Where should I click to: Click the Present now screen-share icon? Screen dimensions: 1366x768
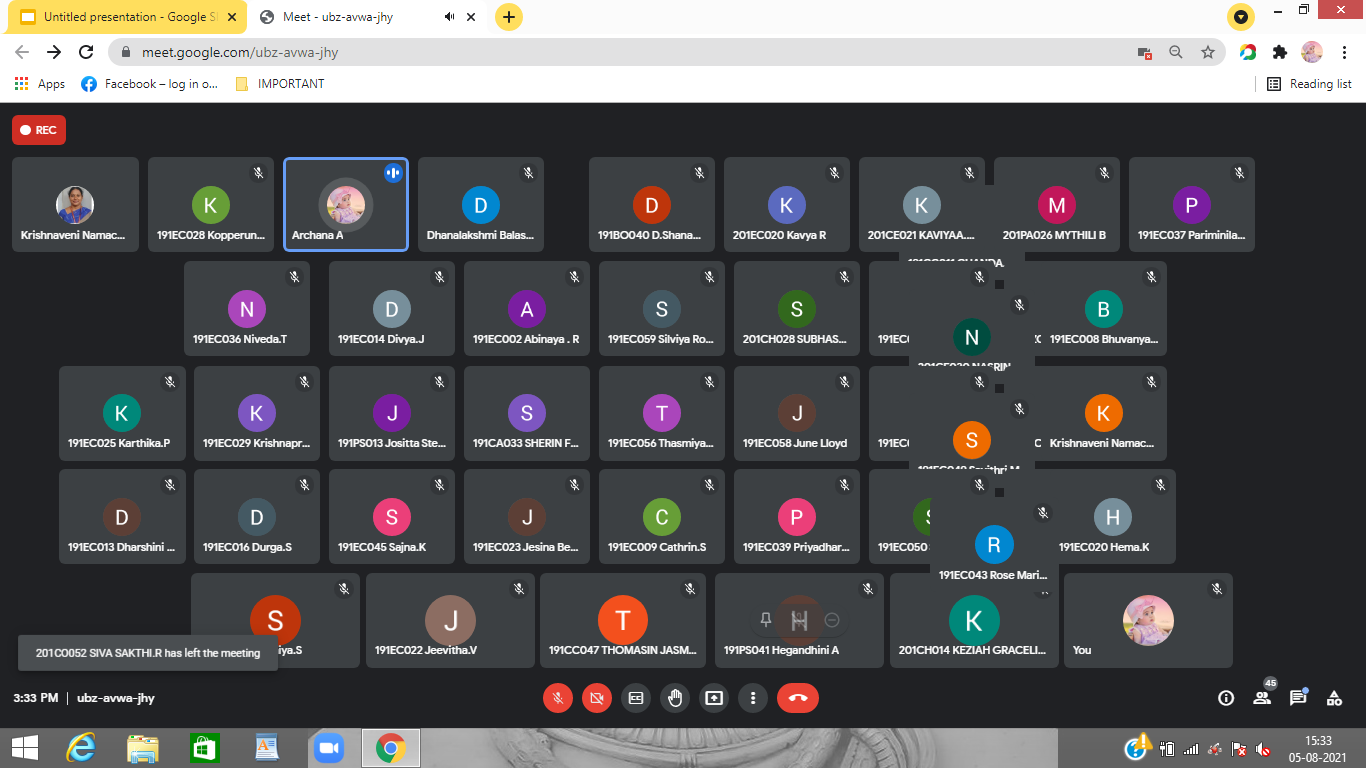[x=714, y=698]
